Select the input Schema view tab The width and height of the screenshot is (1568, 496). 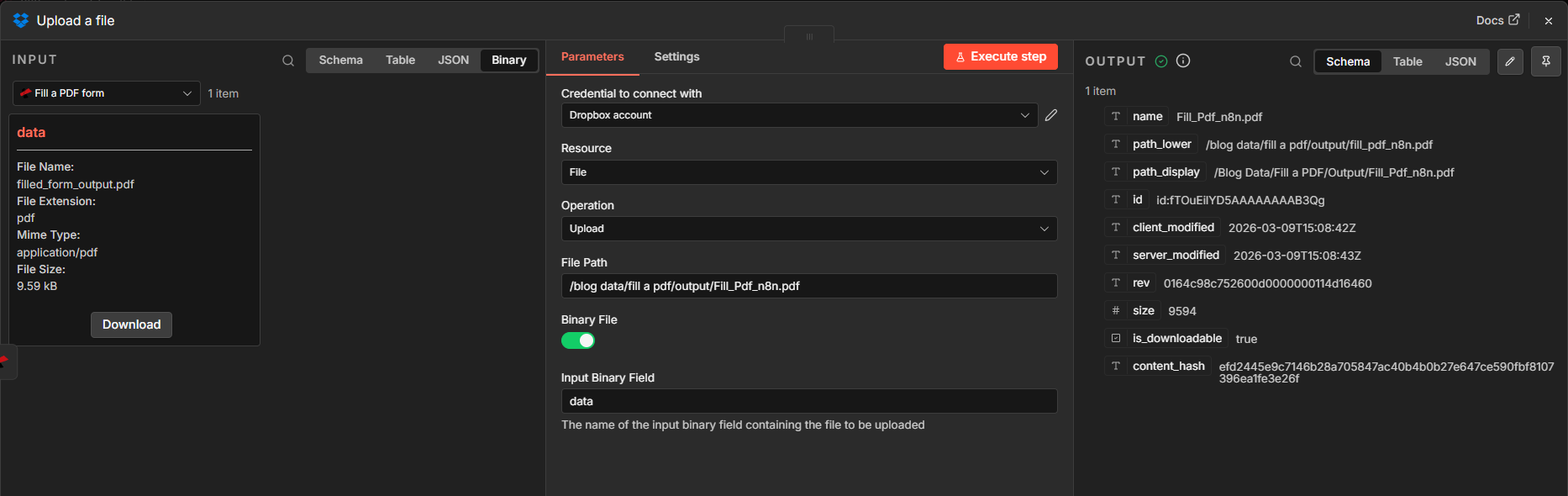point(340,61)
